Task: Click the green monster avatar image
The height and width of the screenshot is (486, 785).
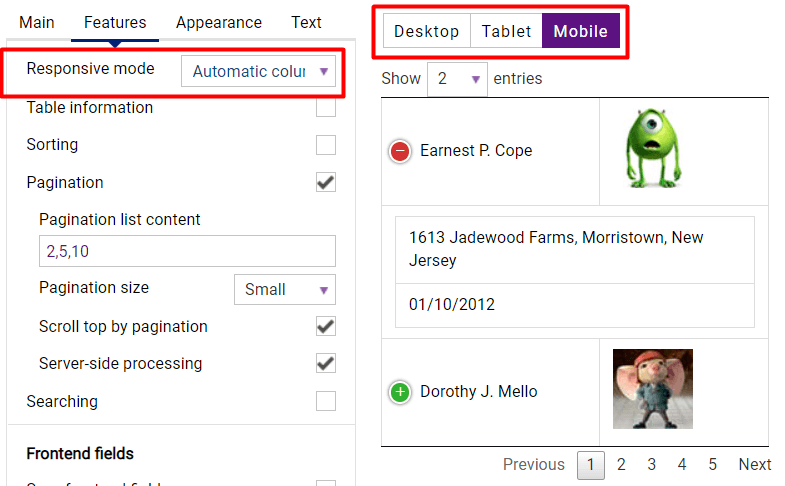Action: point(653,148)
